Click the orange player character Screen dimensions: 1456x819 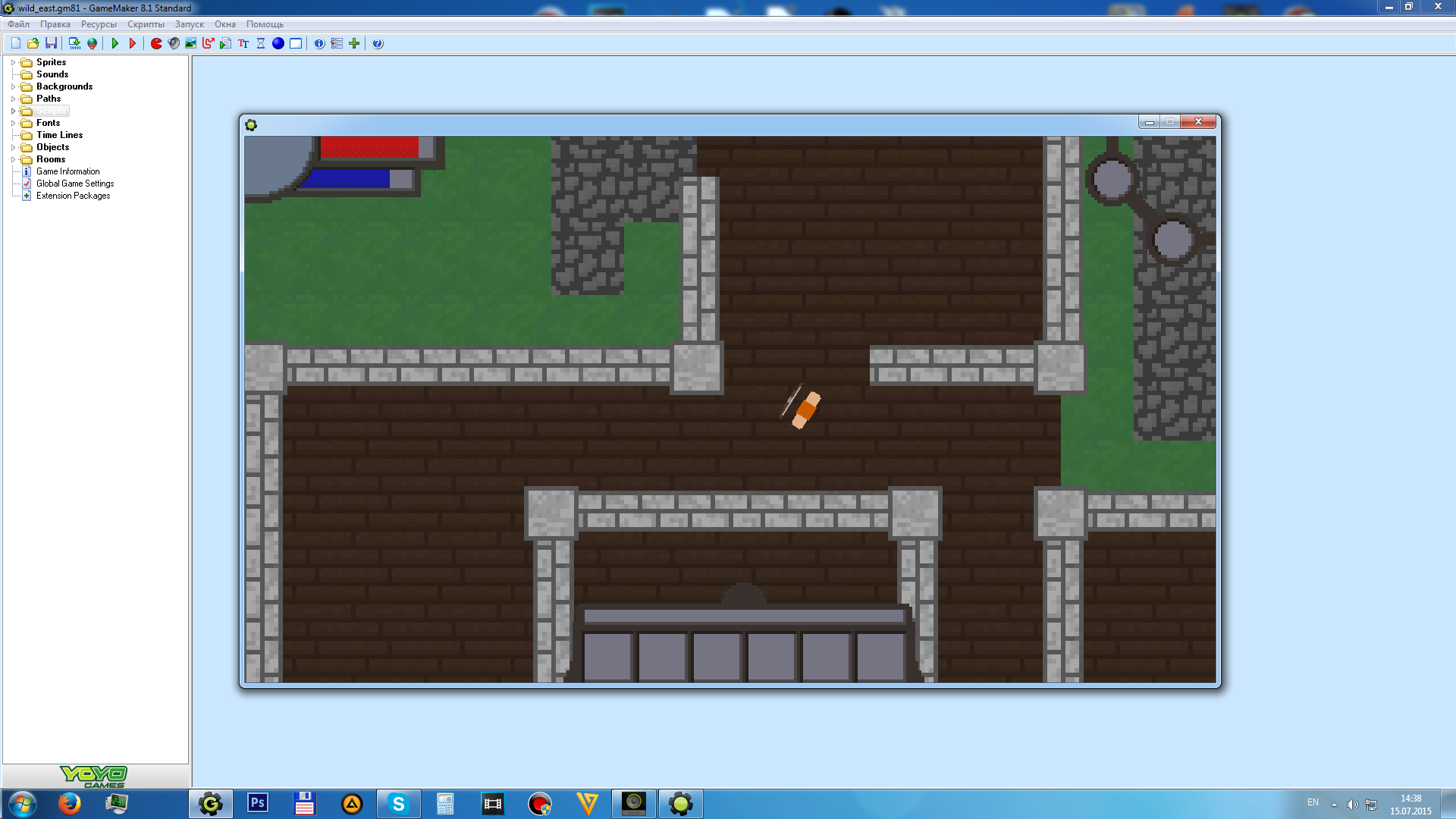[x=805, y=409]
